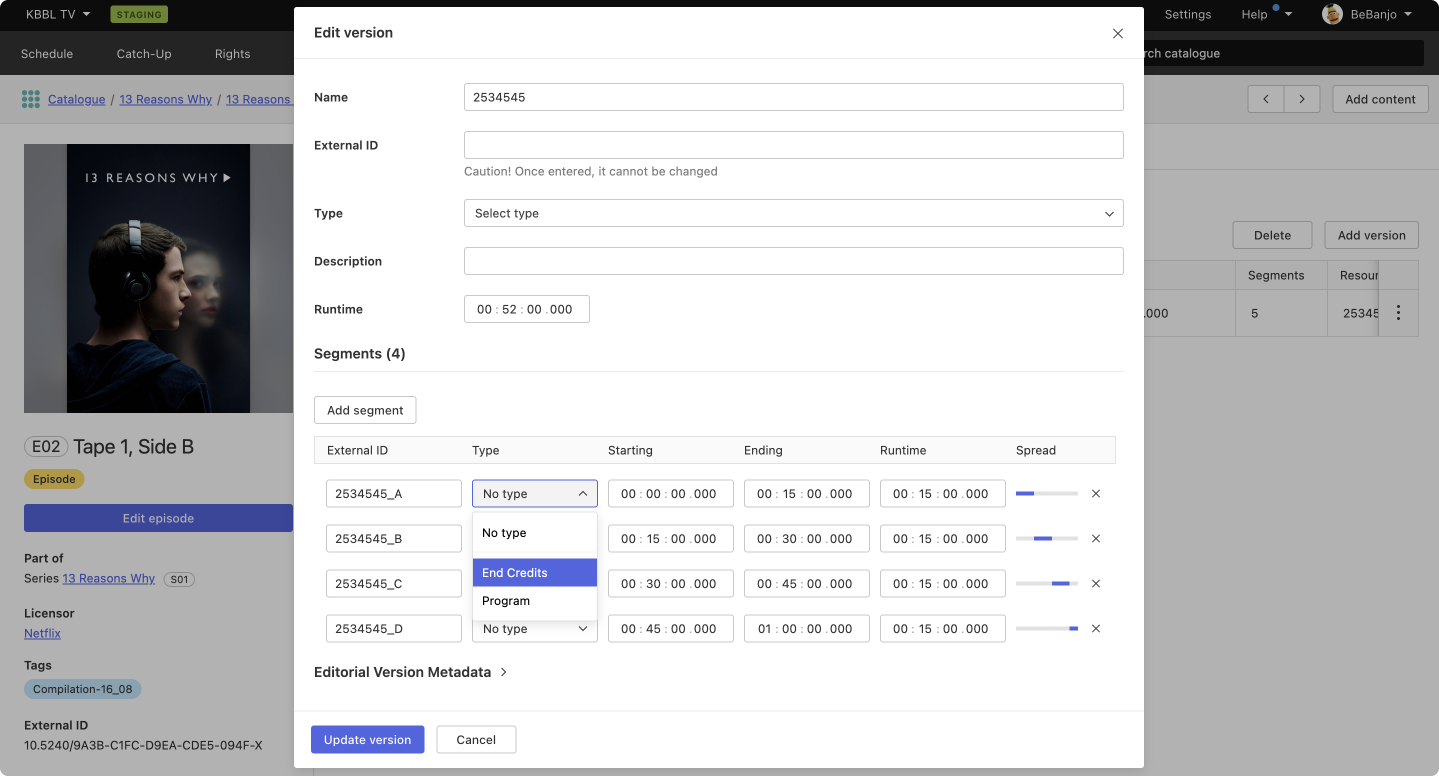This screenshot has height=776, width=1439.
Task: Click the Update version button
Action: tap(368, 740)
